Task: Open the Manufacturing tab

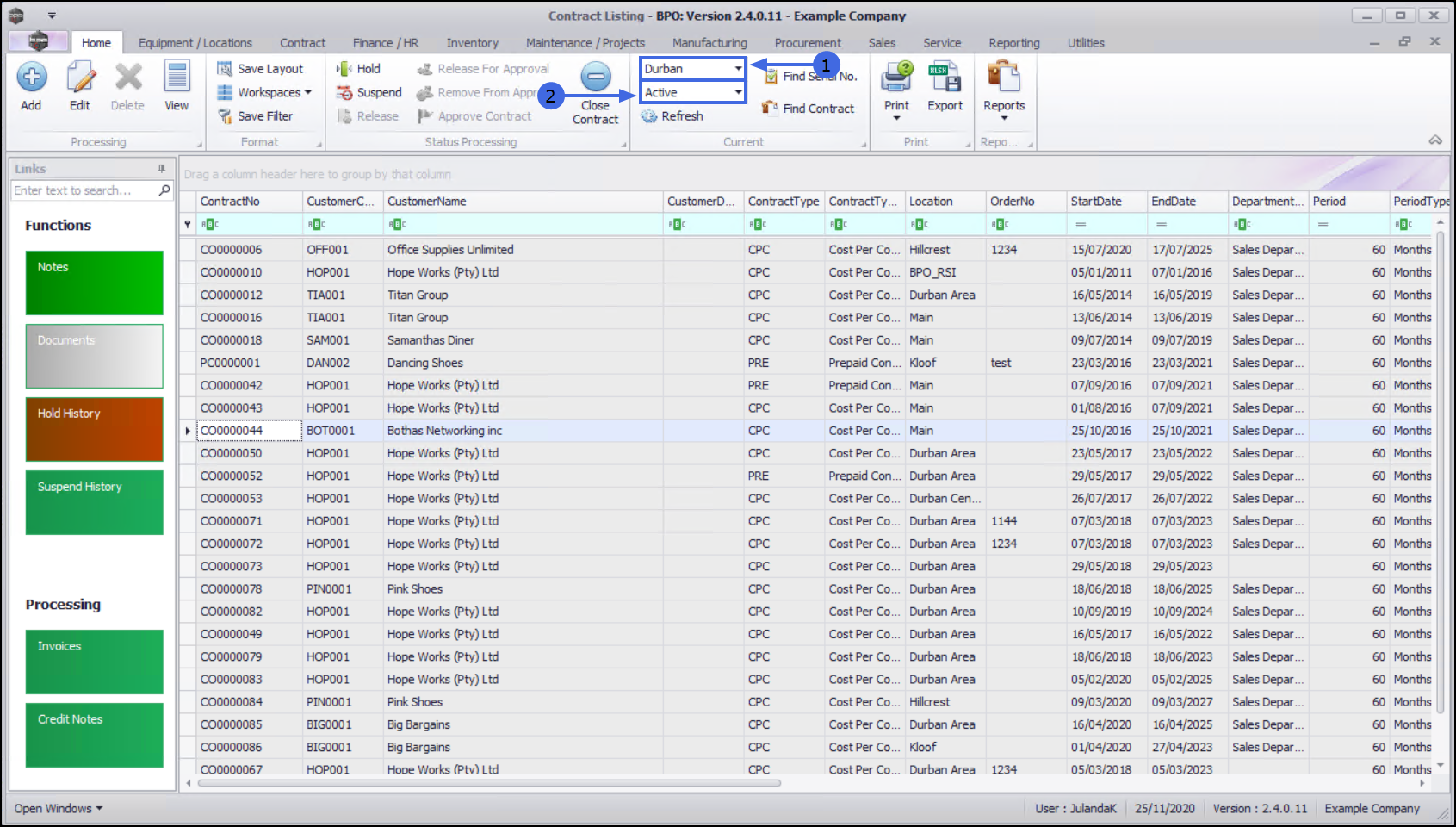Action: 709,43
